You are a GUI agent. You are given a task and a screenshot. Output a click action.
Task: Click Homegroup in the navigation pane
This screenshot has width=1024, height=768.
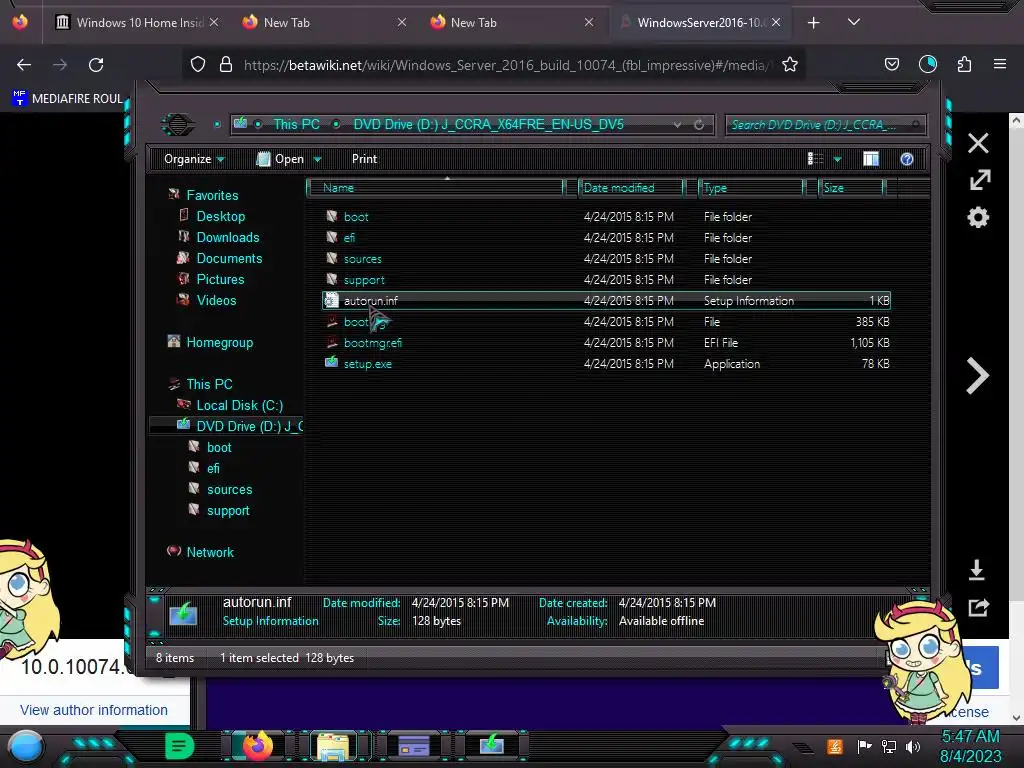pyautogui.click(x=219, y=342)
